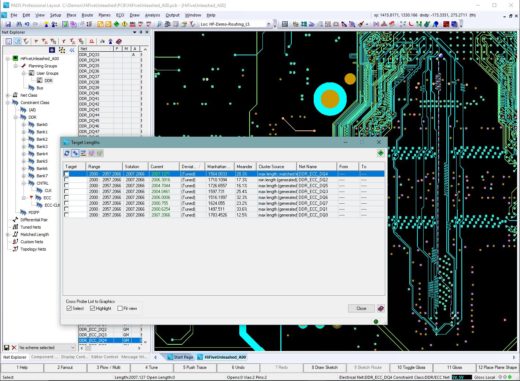Click the red X delete scheme icon
Screen dimensions: 520x381
coord(14,347)
